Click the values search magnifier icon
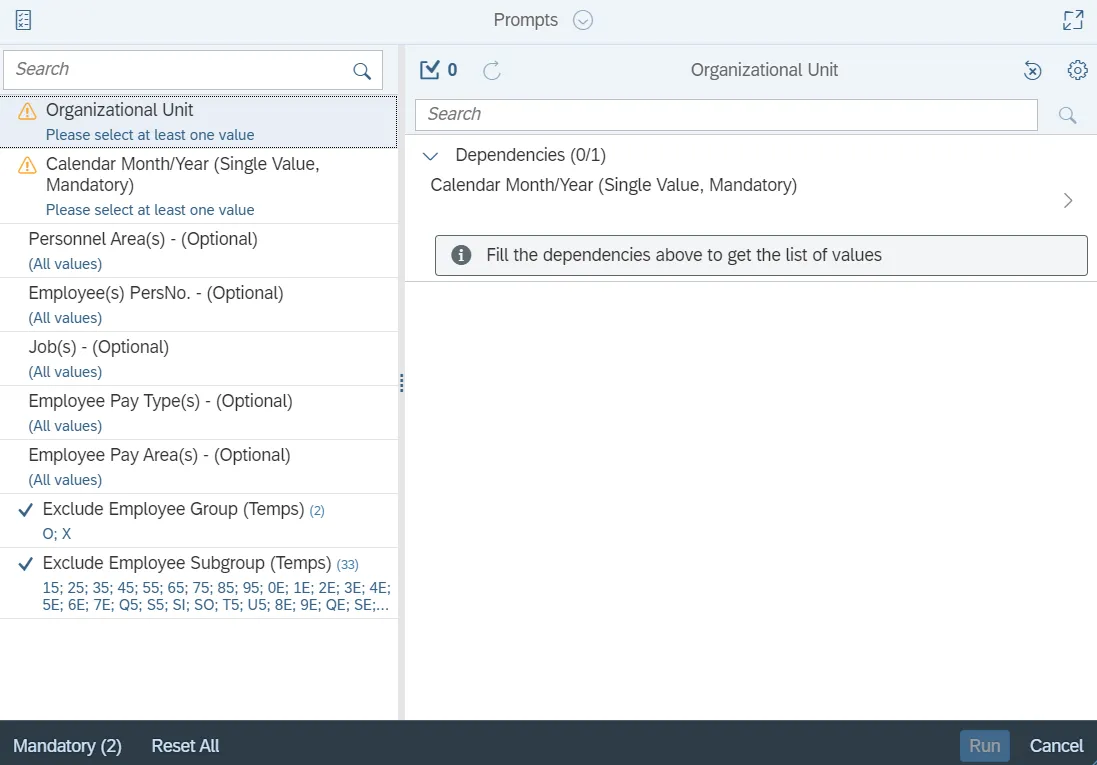Screen dimensions: 1097x765 pos(1067,115)
